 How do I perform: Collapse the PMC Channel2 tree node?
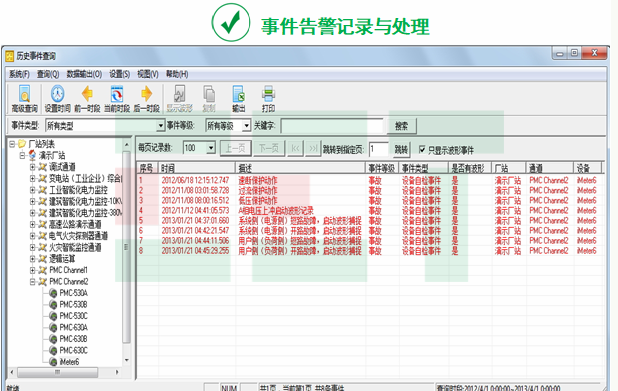point(33,281)
